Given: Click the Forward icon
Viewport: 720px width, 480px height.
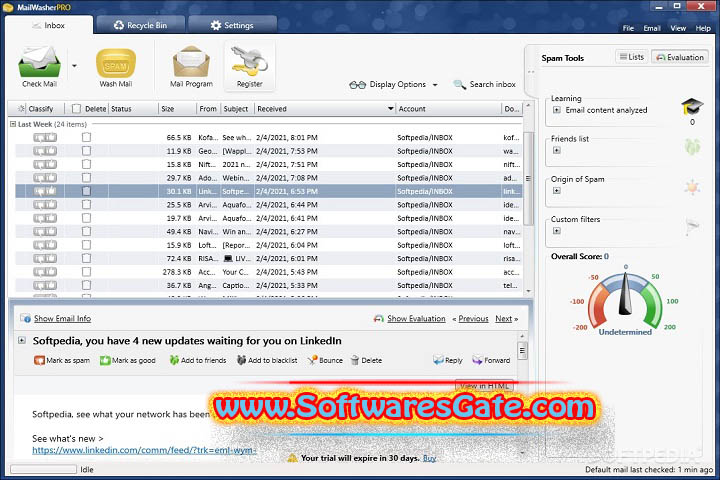Looking at the screenshot, I should pos(478,361).
